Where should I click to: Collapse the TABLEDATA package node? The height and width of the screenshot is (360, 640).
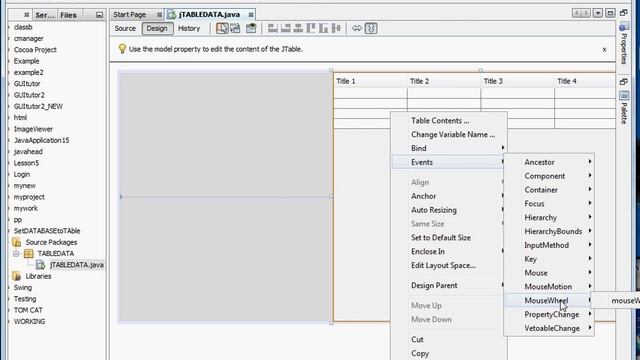pyautogui.click(x=16, y=253)
